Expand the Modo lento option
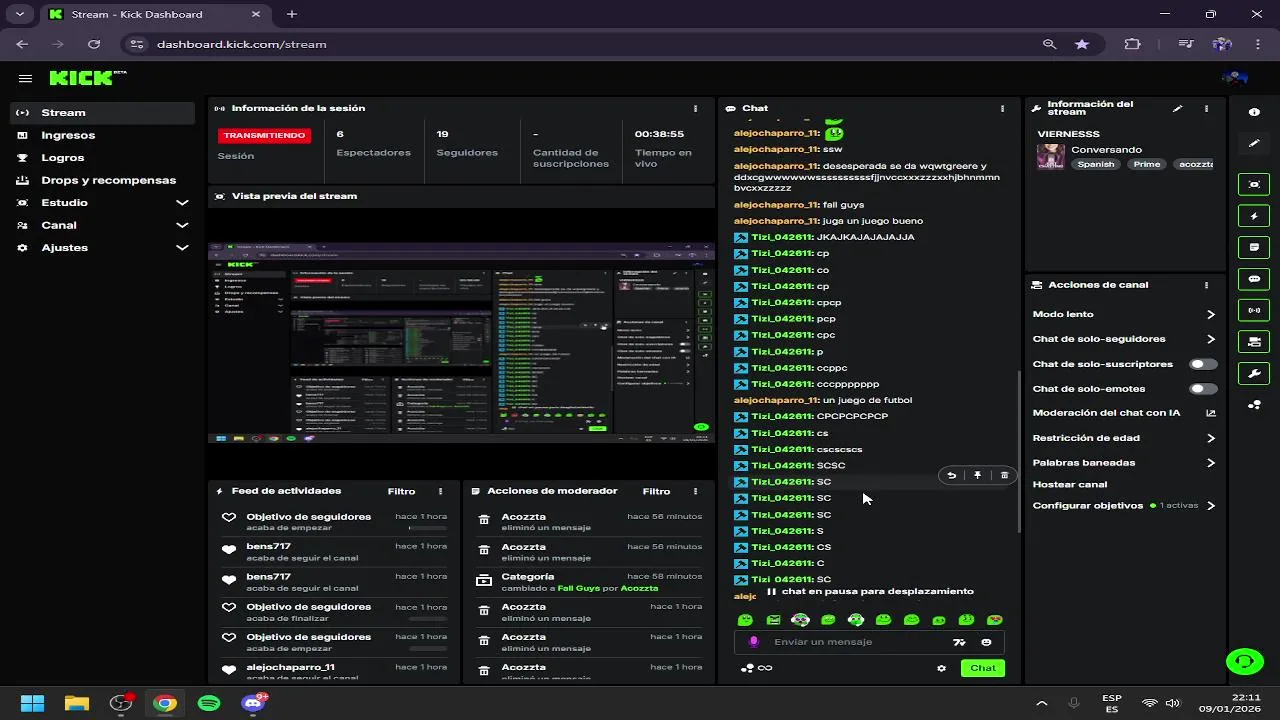1280x720 pixels. pyautogui.click(x=1124, y=314)
